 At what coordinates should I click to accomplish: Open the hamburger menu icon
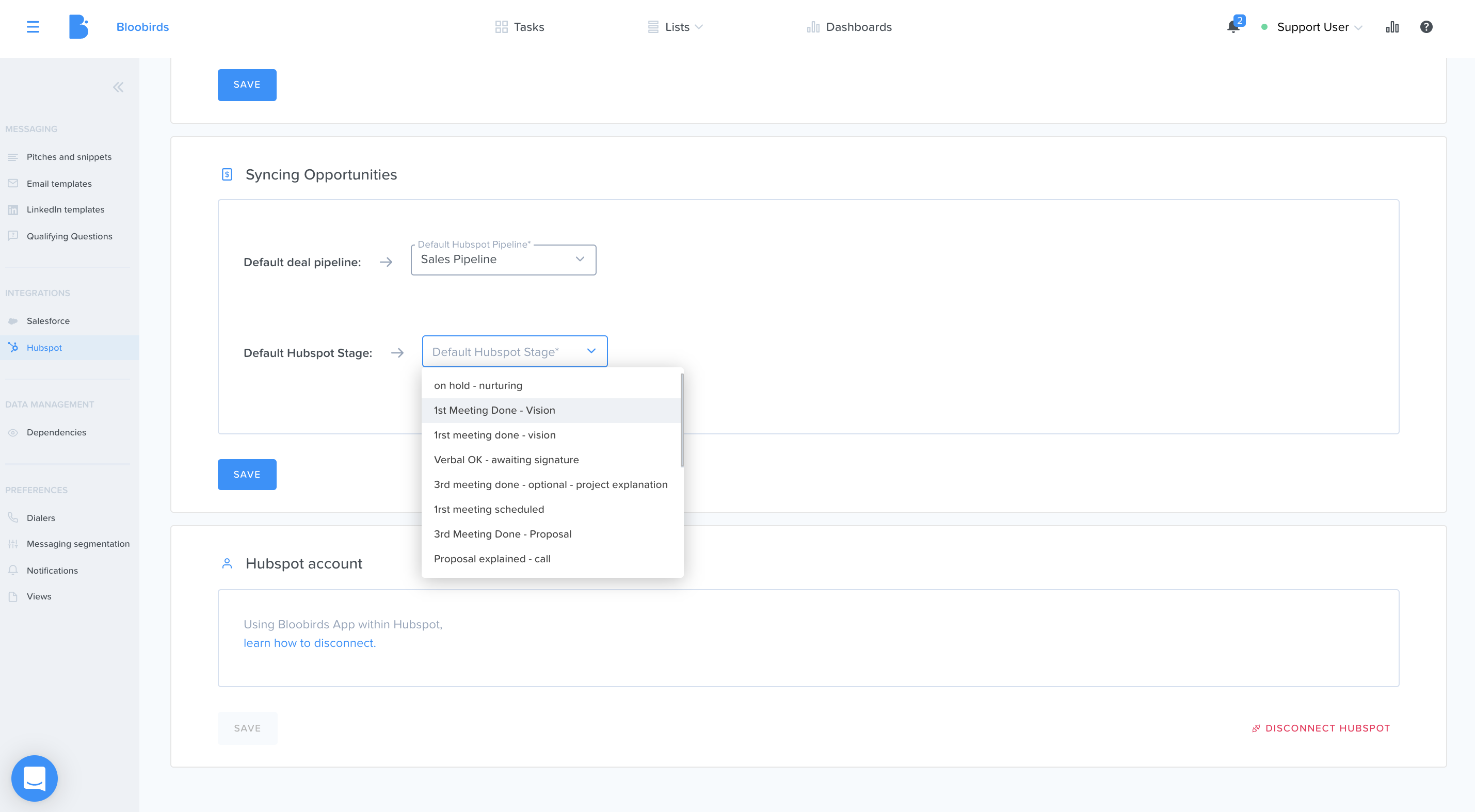pos(33,27)
